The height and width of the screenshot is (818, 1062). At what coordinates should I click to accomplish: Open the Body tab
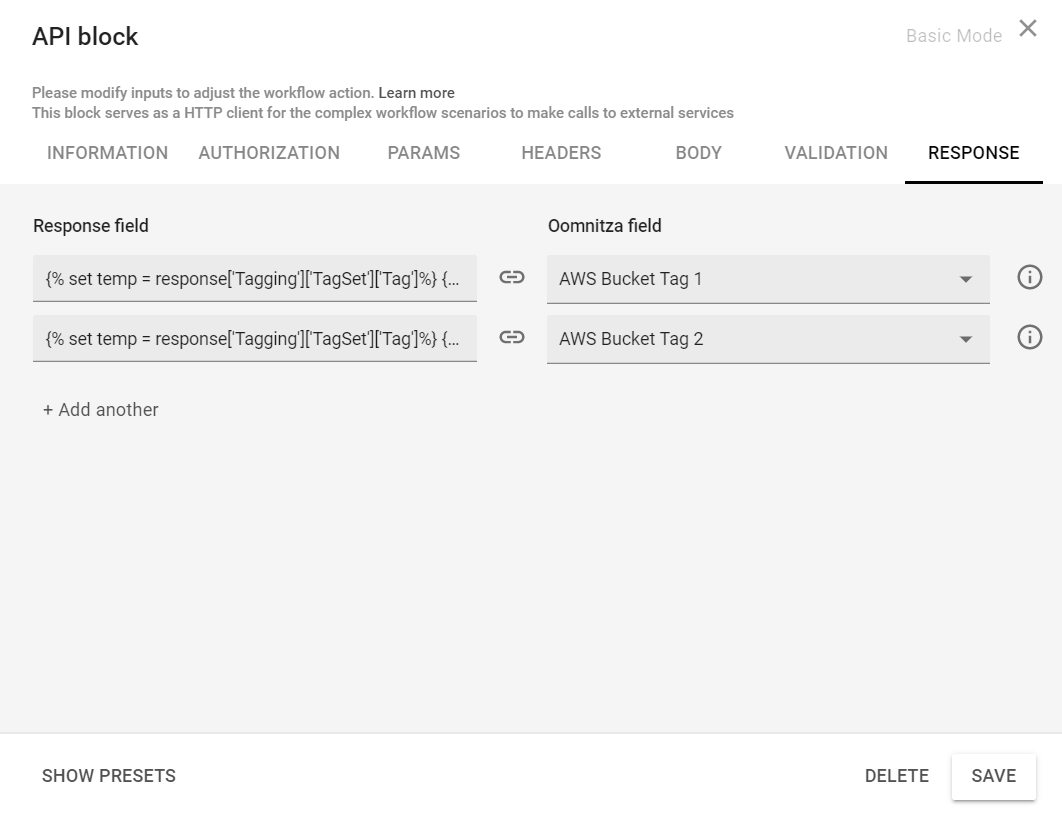tap(698, 153)
